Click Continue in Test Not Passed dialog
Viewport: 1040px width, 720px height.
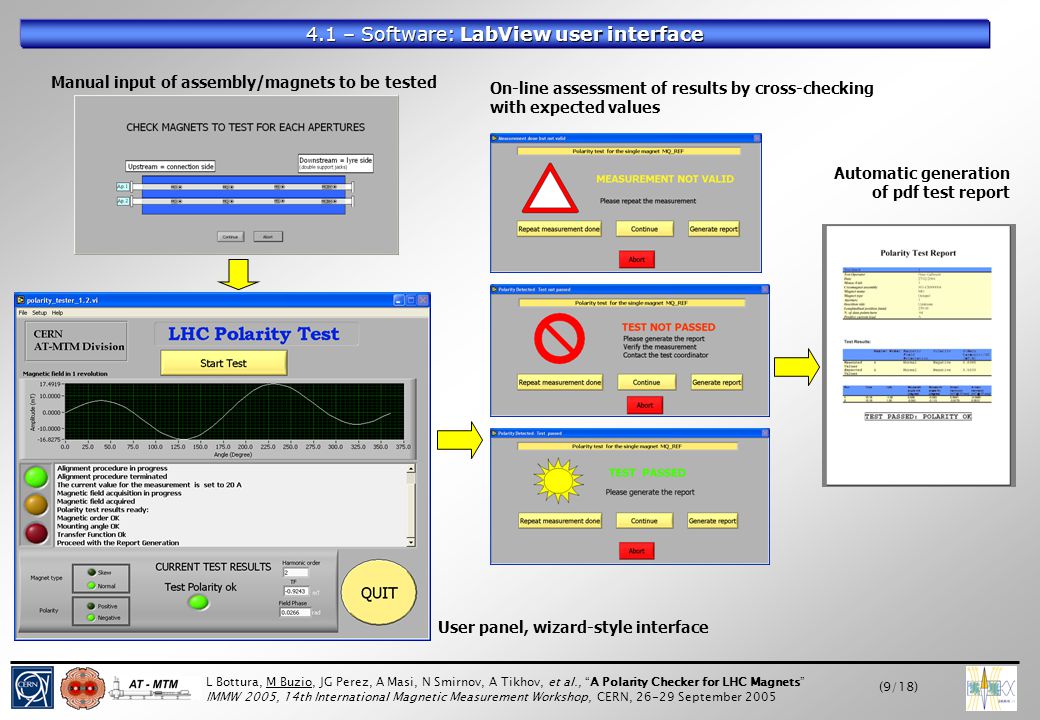tap(647, 382)
